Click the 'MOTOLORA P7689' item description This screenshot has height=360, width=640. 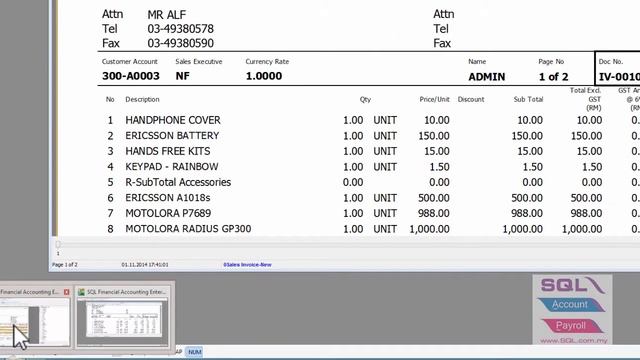(168, 213)
